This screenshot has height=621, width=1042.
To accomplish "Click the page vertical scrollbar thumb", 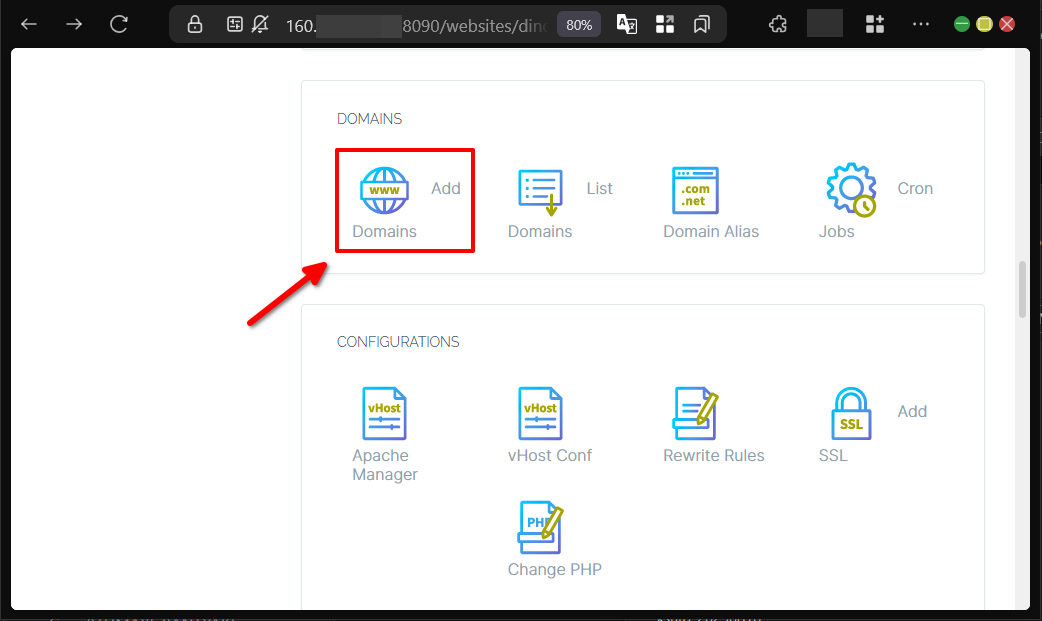I will (1022, 290).
